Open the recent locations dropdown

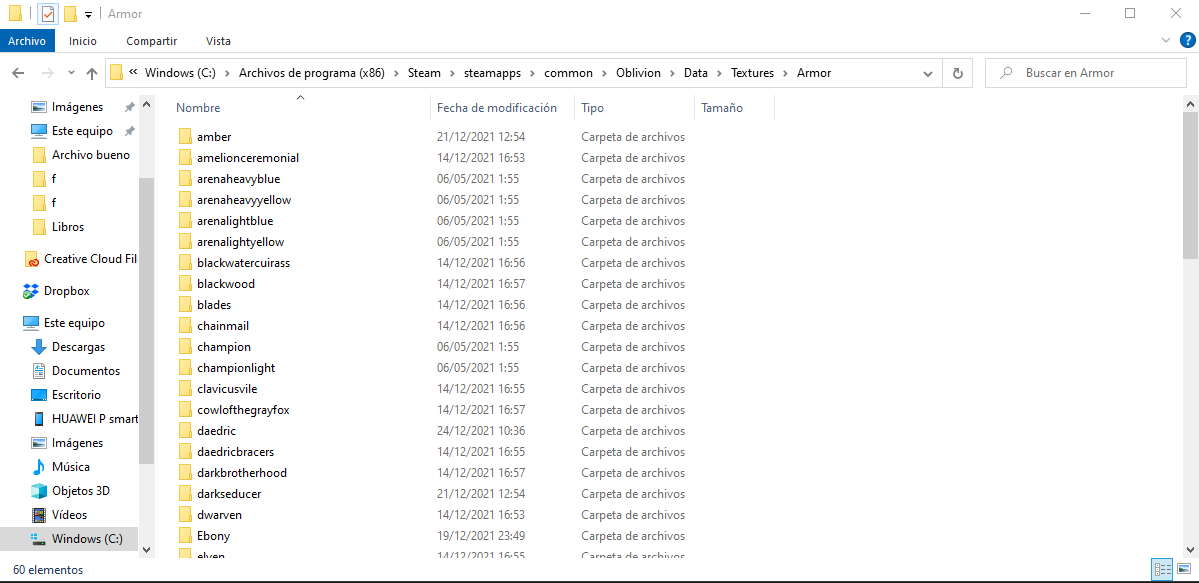click(71, 73)
